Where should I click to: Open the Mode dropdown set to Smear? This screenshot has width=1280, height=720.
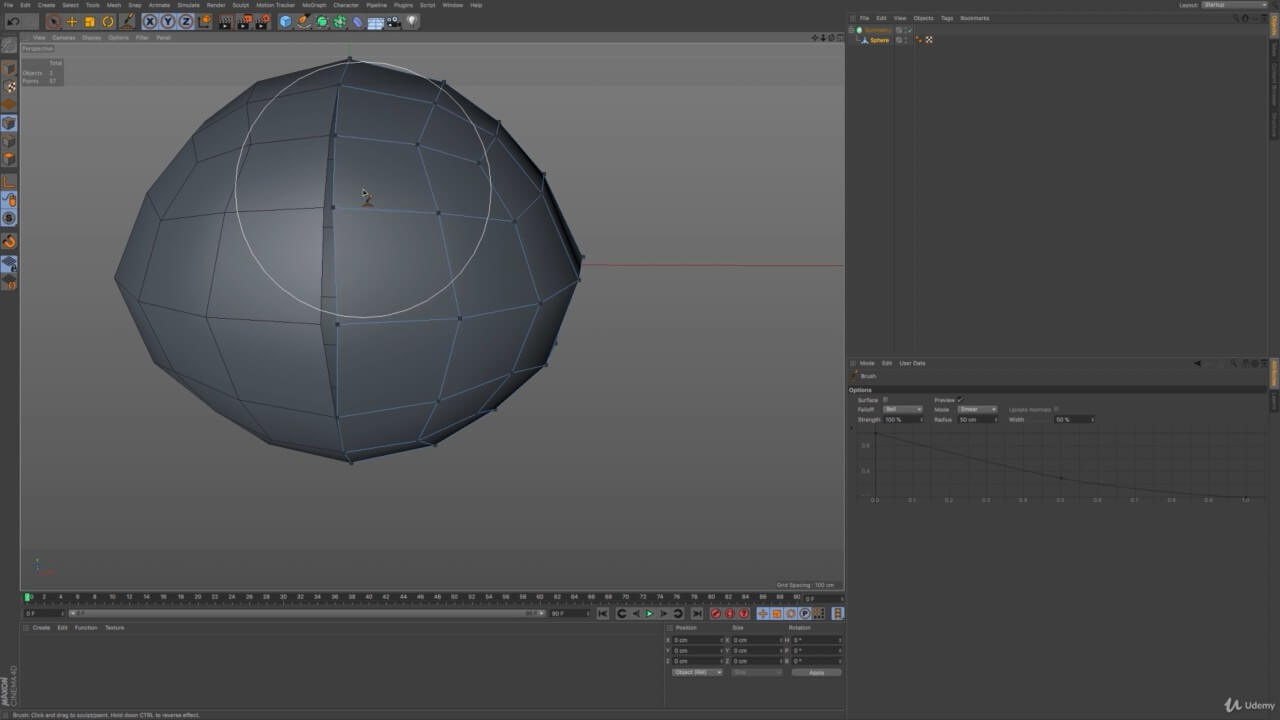[x=977, y=409]
